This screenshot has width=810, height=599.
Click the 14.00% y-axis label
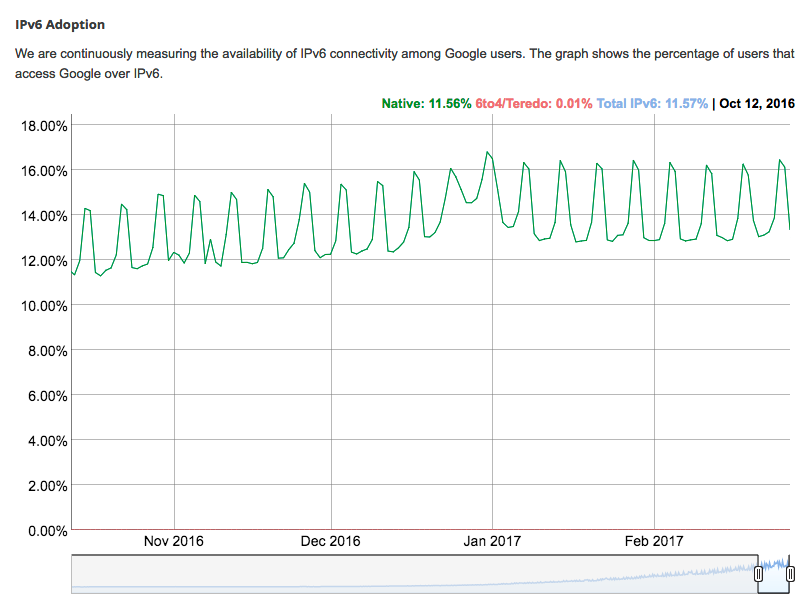point(42,216)
